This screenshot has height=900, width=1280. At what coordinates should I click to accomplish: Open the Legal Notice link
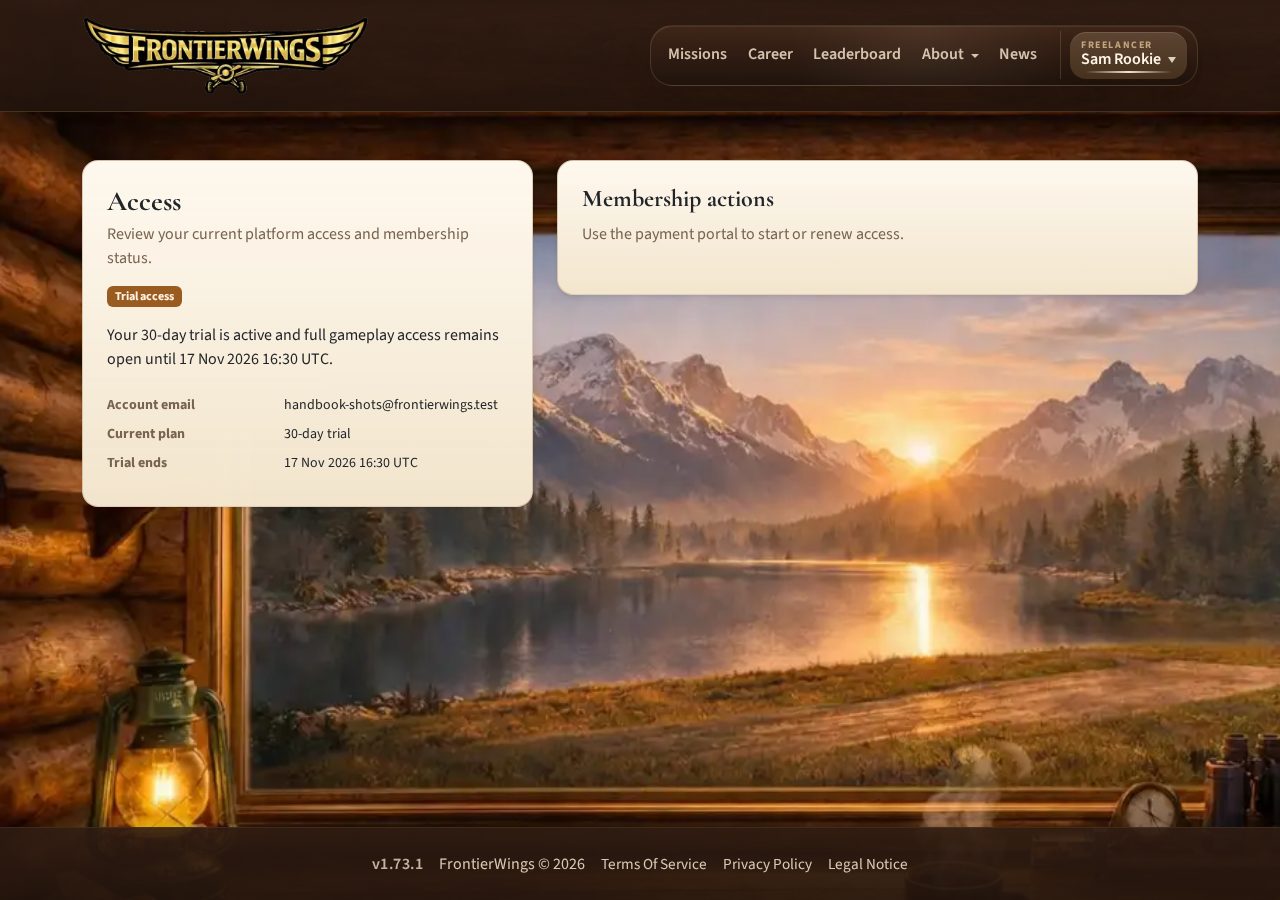[868, 864]
